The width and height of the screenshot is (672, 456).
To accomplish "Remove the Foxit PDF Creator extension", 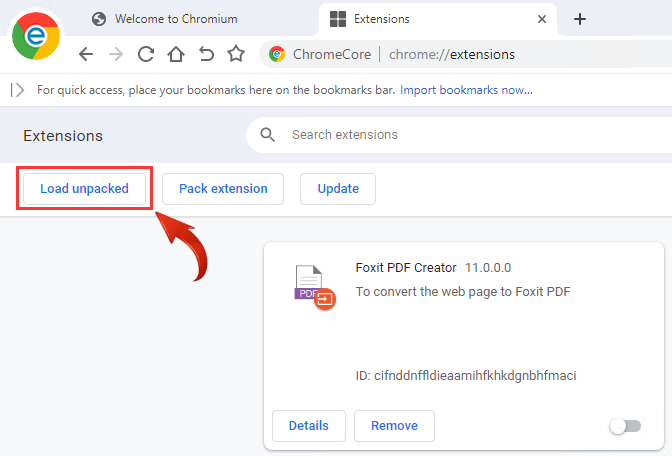I will 394,426.
